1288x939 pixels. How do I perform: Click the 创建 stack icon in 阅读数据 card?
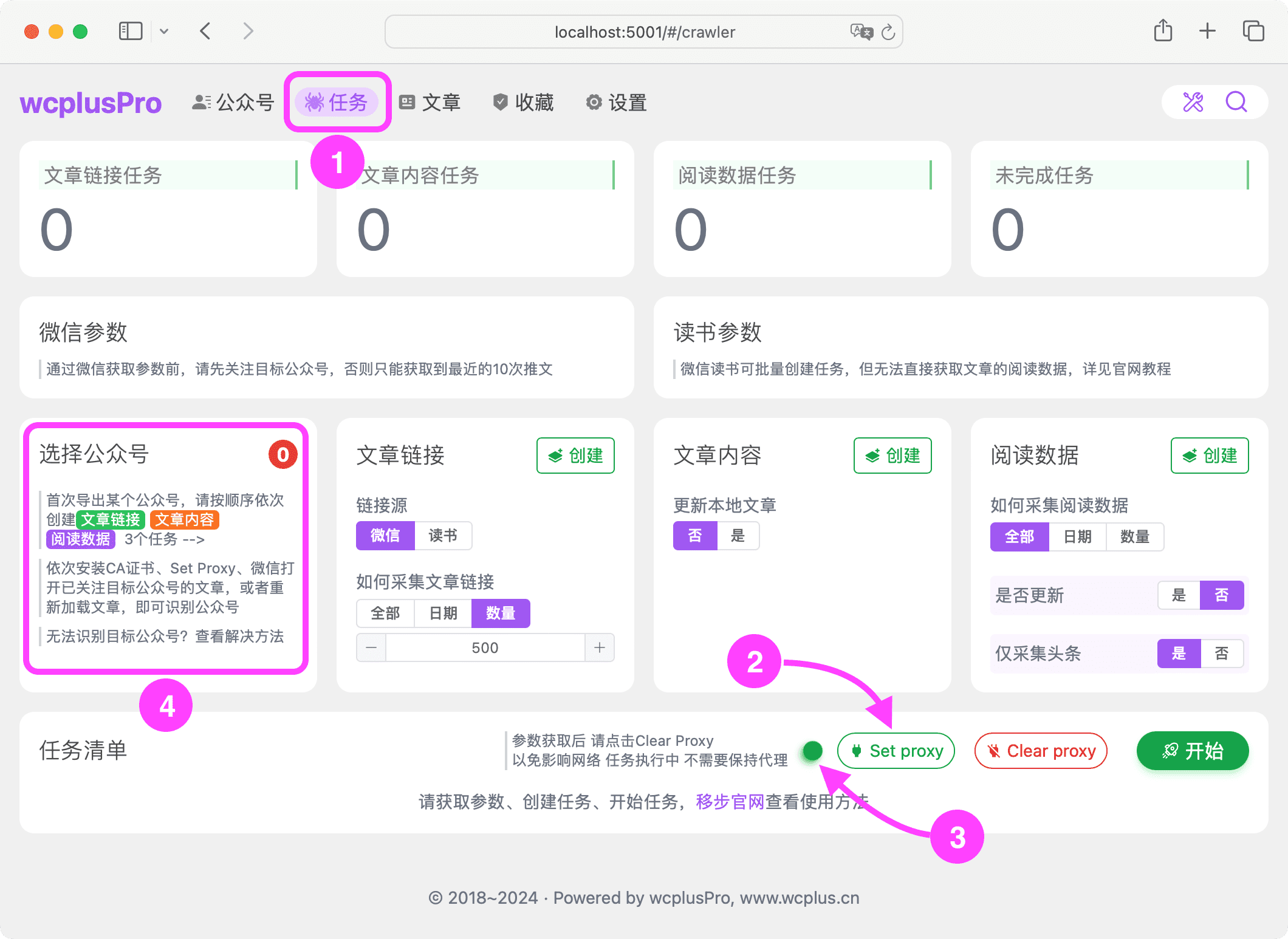(1190, 456)
